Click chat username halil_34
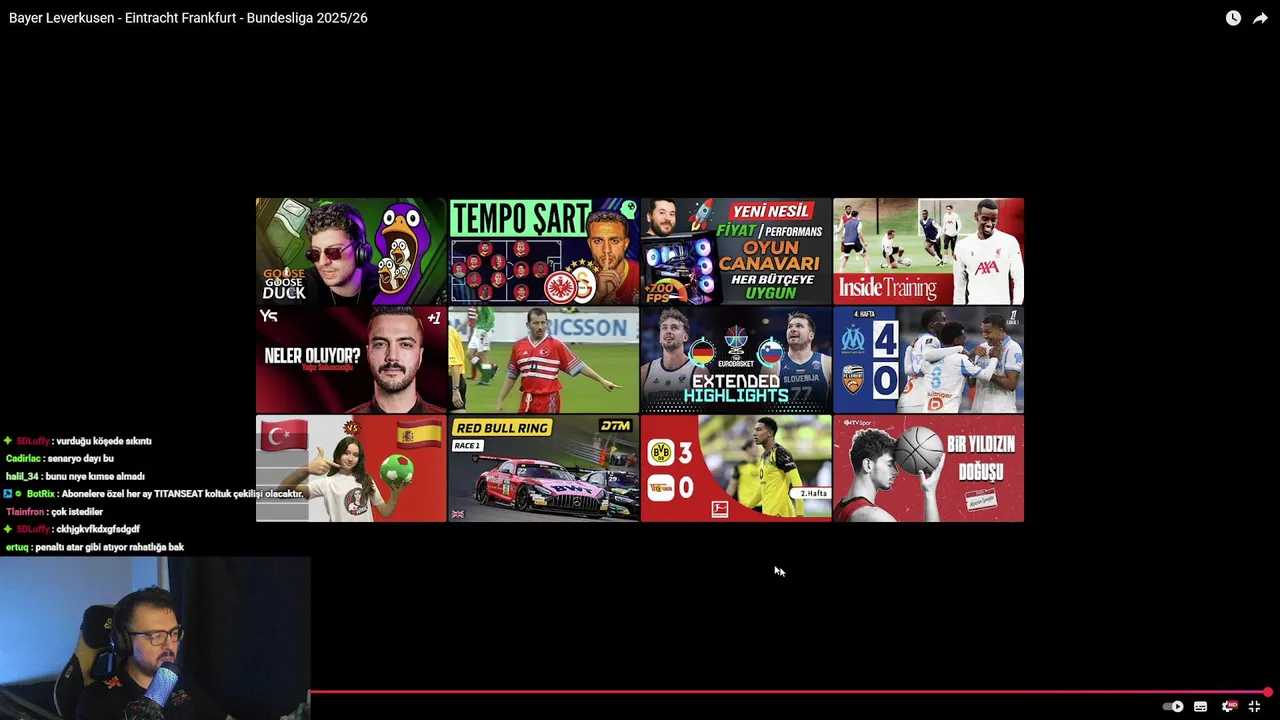This screenshot has height=720, width=1280. tap(22, 477)
